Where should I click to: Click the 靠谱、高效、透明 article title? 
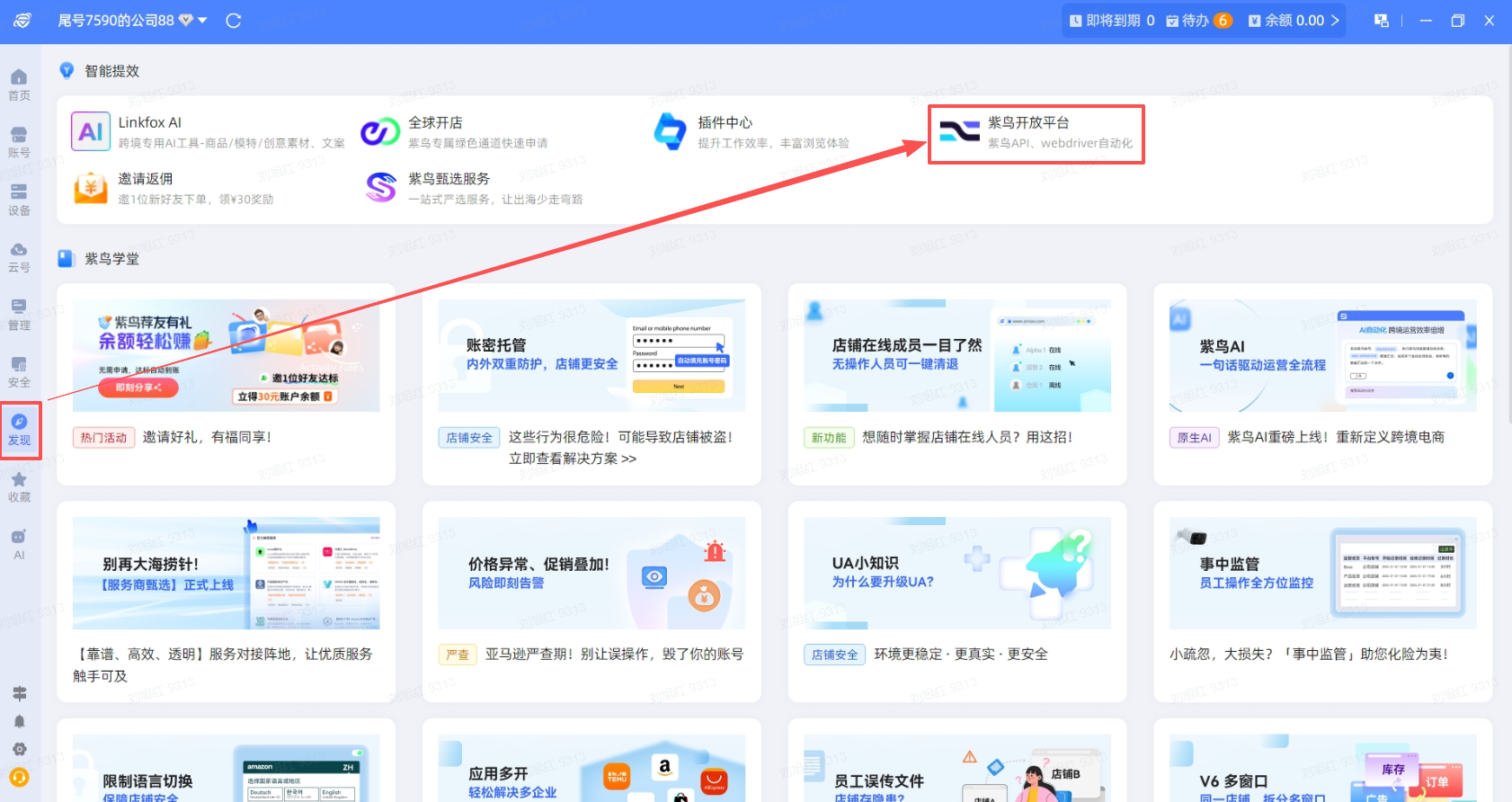[x=223, y=665]
